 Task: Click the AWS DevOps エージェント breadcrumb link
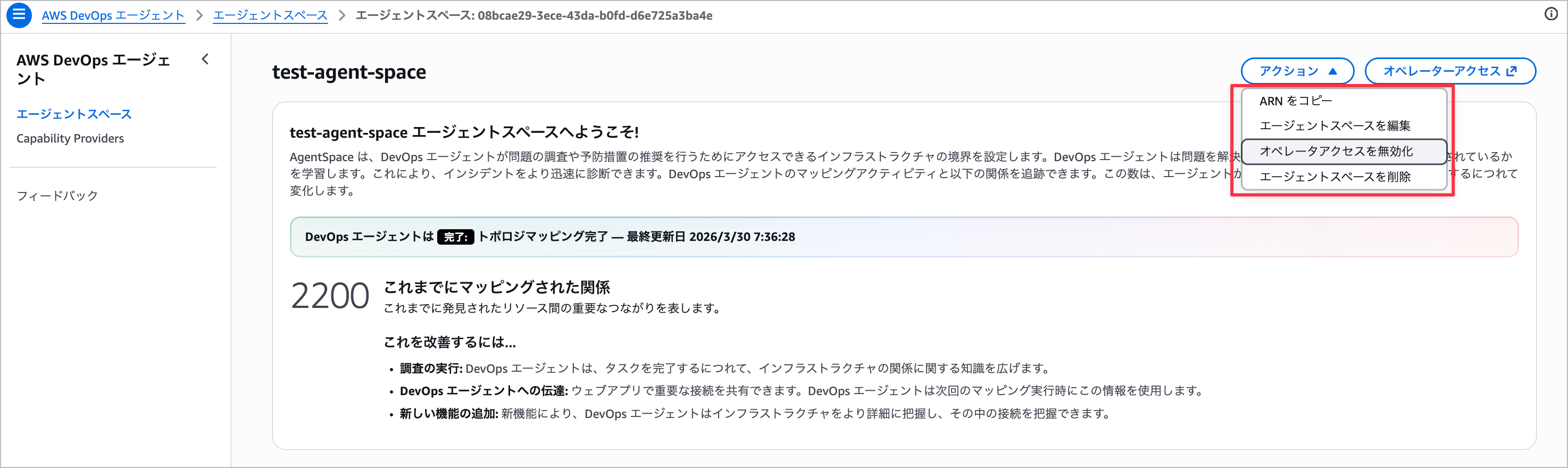click(113, 15)
